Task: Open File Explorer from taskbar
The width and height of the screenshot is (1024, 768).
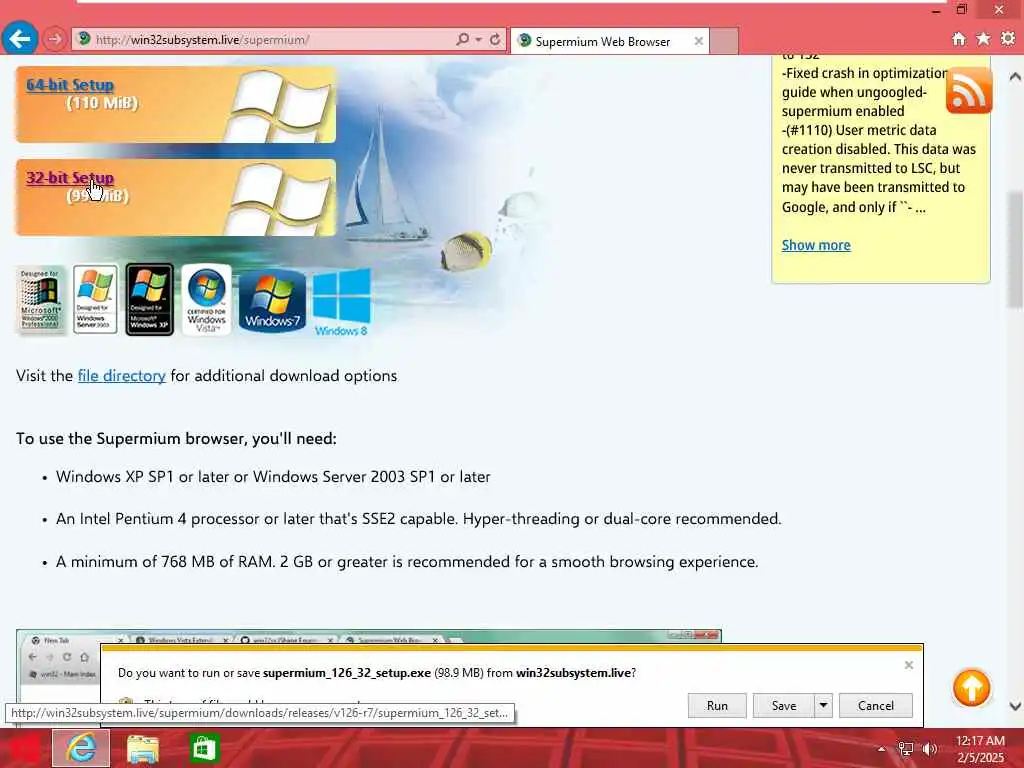Action: [x=143, y=748]
